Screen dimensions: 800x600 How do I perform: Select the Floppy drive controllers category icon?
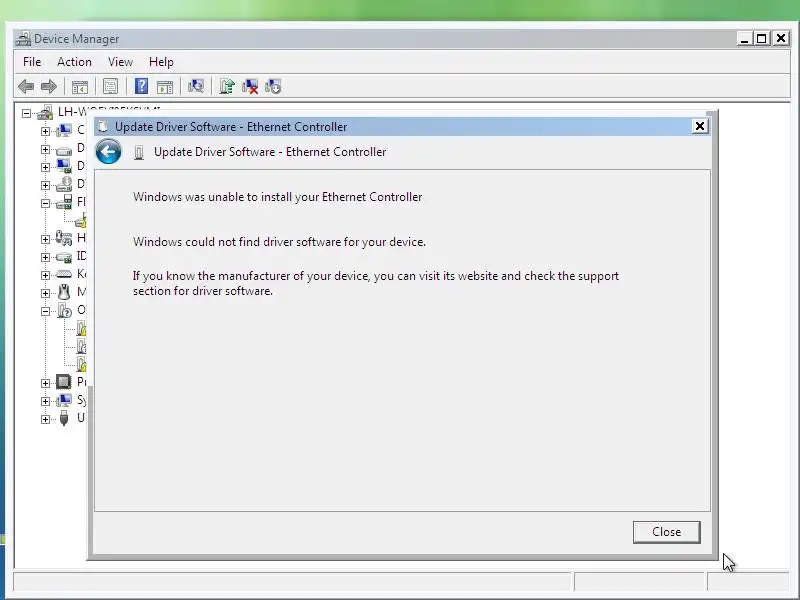point(64,202)
